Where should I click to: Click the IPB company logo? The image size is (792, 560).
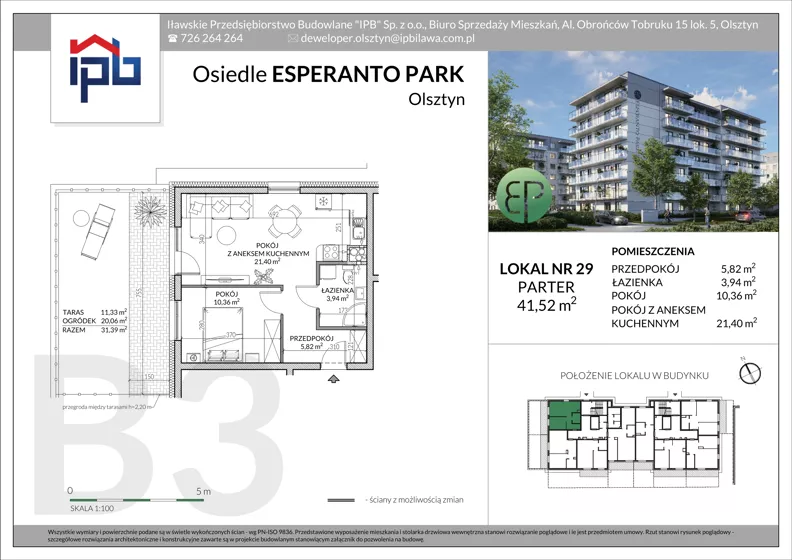click(x=105, y=68)
